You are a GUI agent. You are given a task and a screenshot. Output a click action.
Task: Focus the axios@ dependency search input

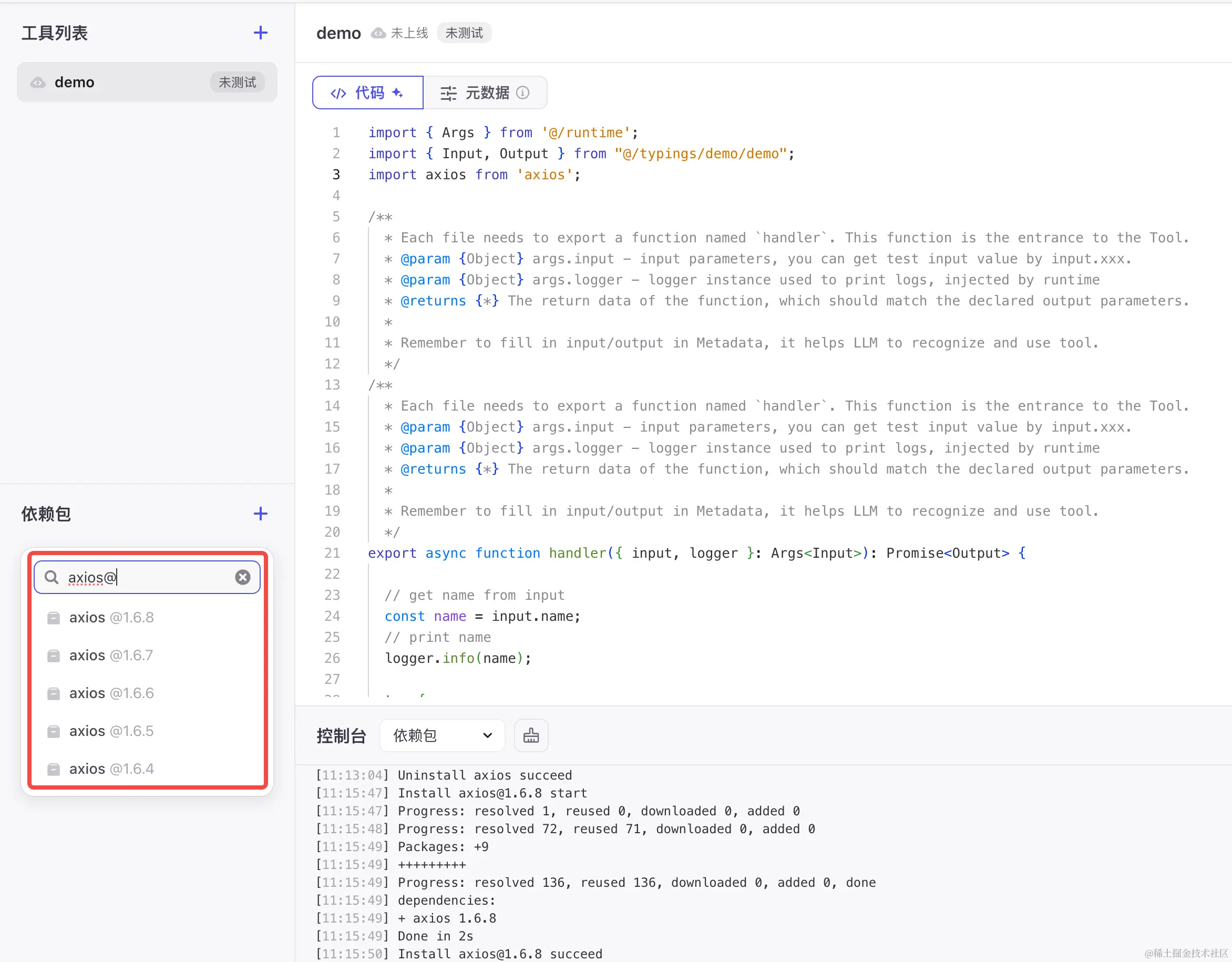tap(147, 577)
